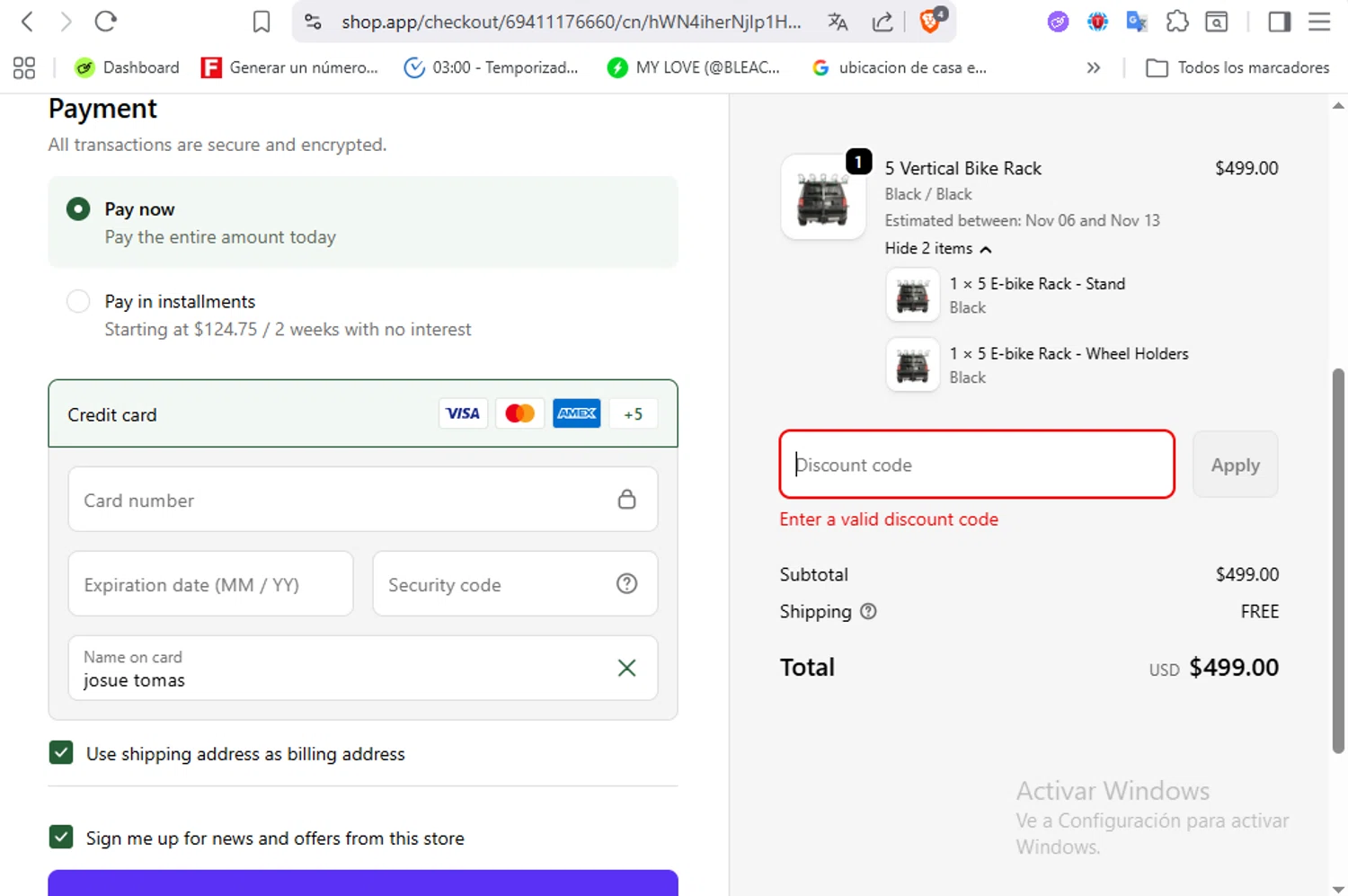The height and width of the screenshot is (896, 1348).
Task: Click the Shipping info question mark icon
Action: pos(868,611)
